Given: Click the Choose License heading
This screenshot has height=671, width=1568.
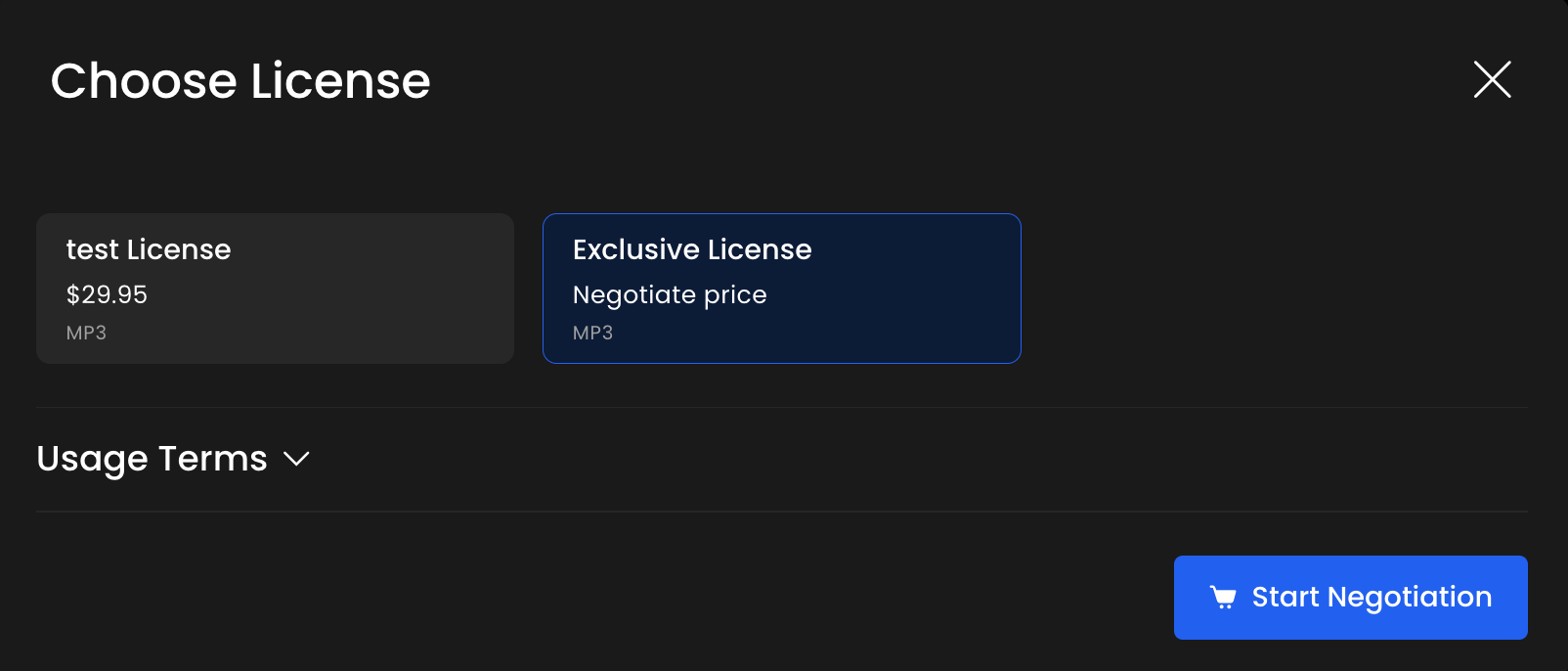Looking at the screenshot, I should [x=240, y=80].
